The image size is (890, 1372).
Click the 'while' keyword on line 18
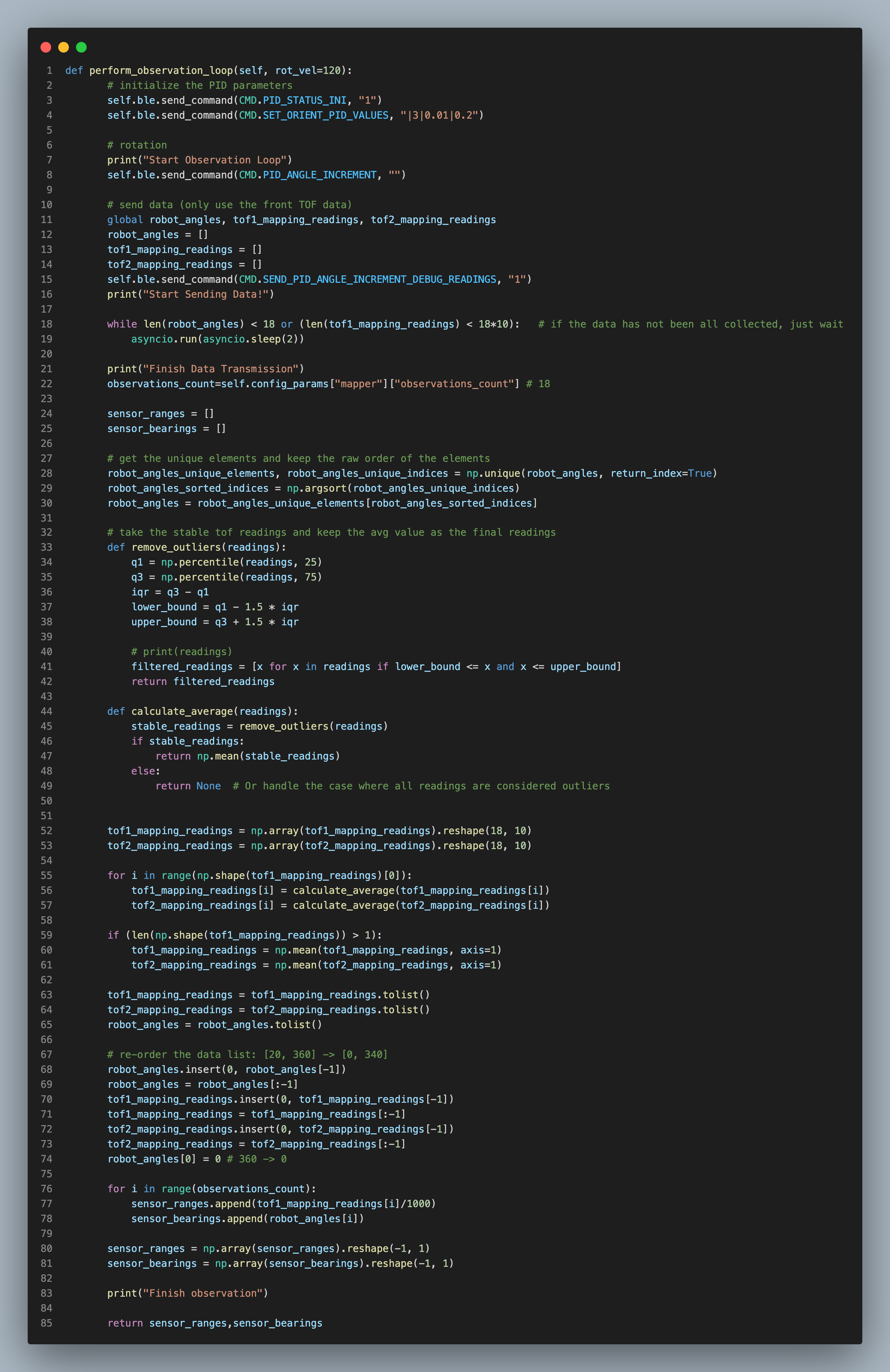122,324
